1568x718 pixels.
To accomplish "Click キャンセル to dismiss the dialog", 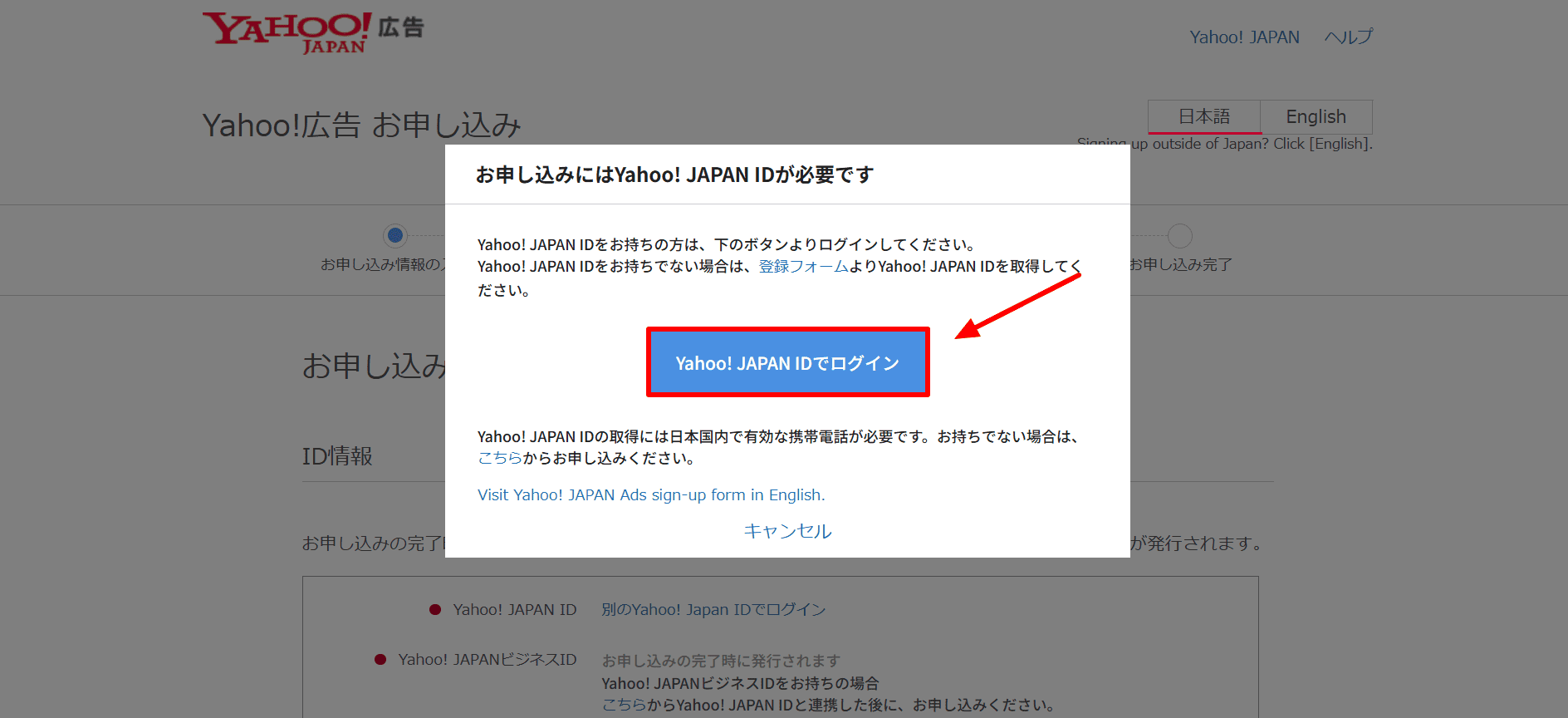I will (x=787, y=531).
